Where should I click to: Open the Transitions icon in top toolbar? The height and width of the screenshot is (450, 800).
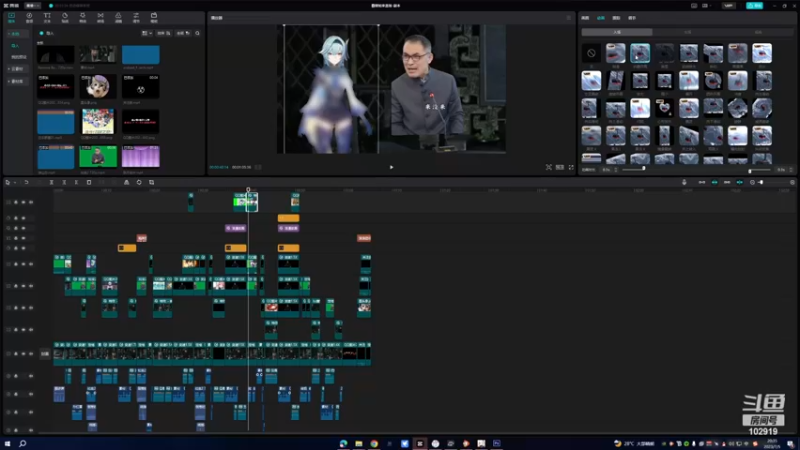click(101, 18)
